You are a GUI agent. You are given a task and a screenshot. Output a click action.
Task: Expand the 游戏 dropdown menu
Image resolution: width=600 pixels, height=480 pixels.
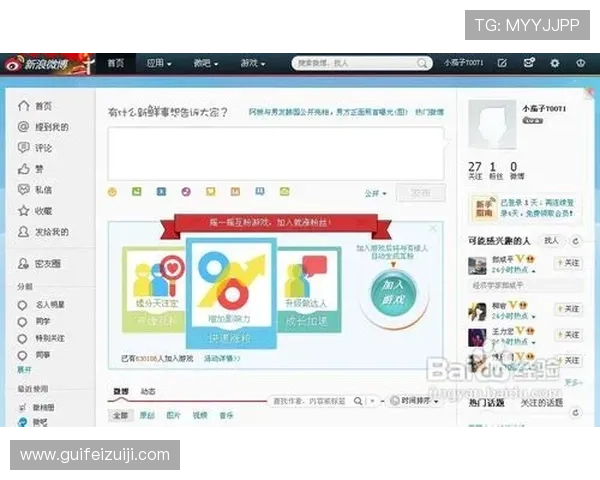[x=253, y=63]
